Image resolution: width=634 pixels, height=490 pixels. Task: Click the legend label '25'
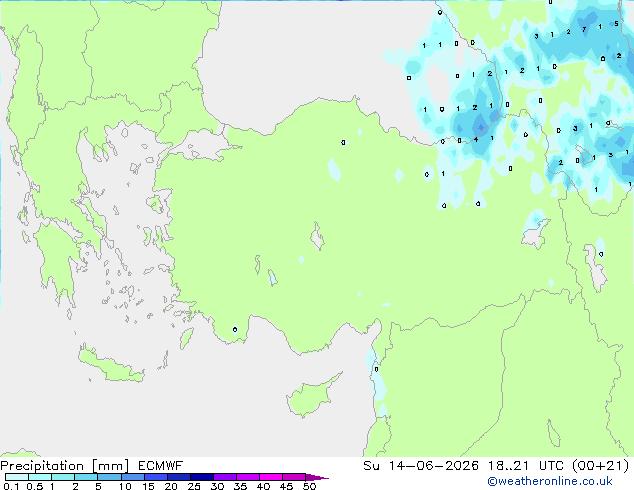coord(194,486)
